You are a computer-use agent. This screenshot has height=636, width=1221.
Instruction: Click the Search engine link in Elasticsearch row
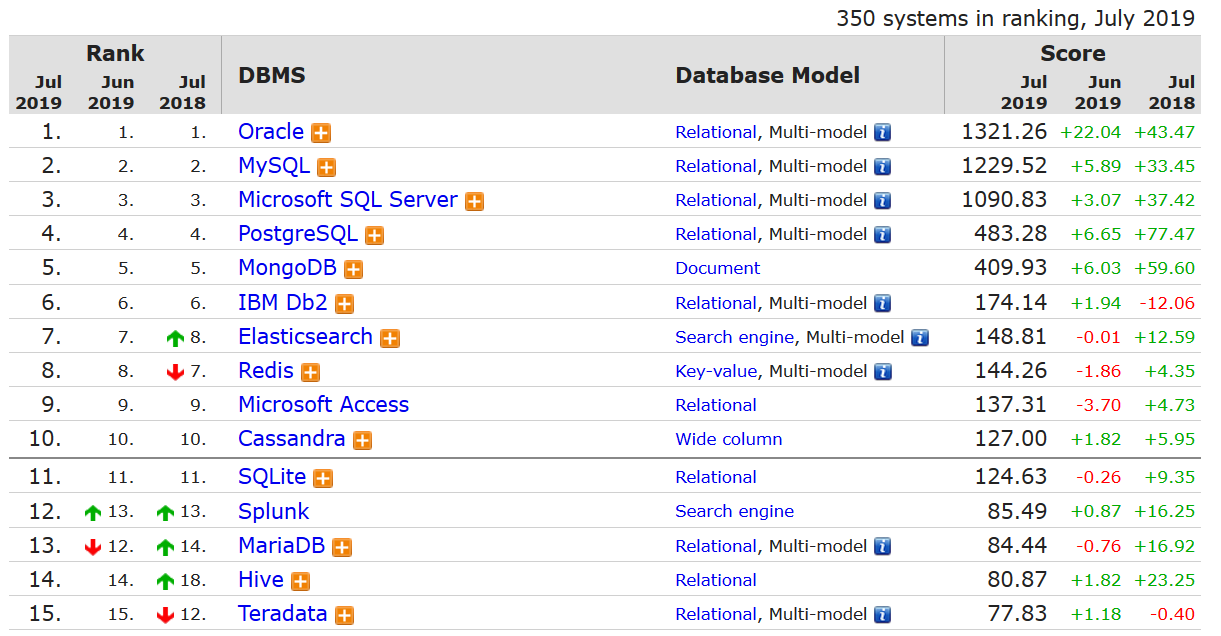735,337
